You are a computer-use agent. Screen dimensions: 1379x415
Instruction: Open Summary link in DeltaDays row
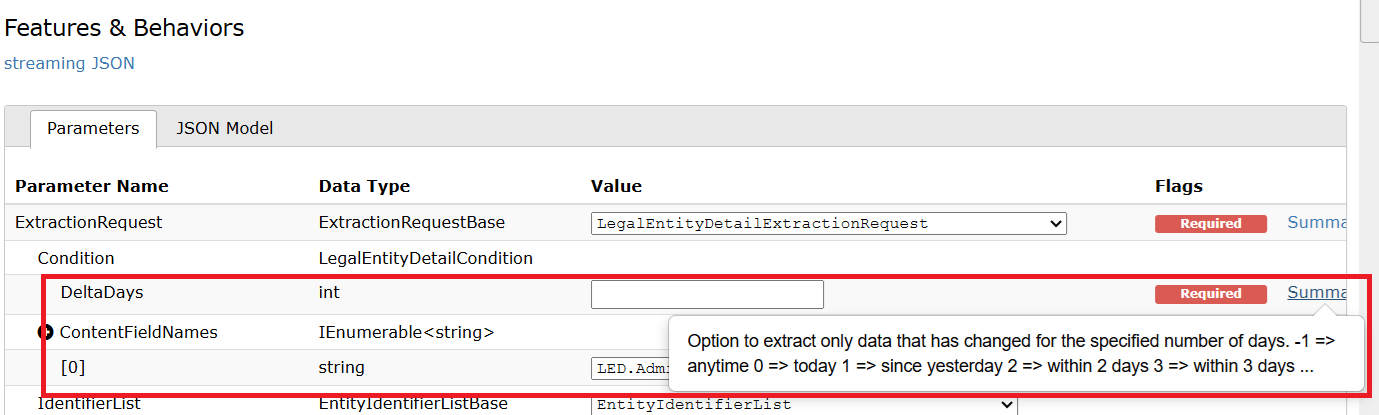(1316, 292)
